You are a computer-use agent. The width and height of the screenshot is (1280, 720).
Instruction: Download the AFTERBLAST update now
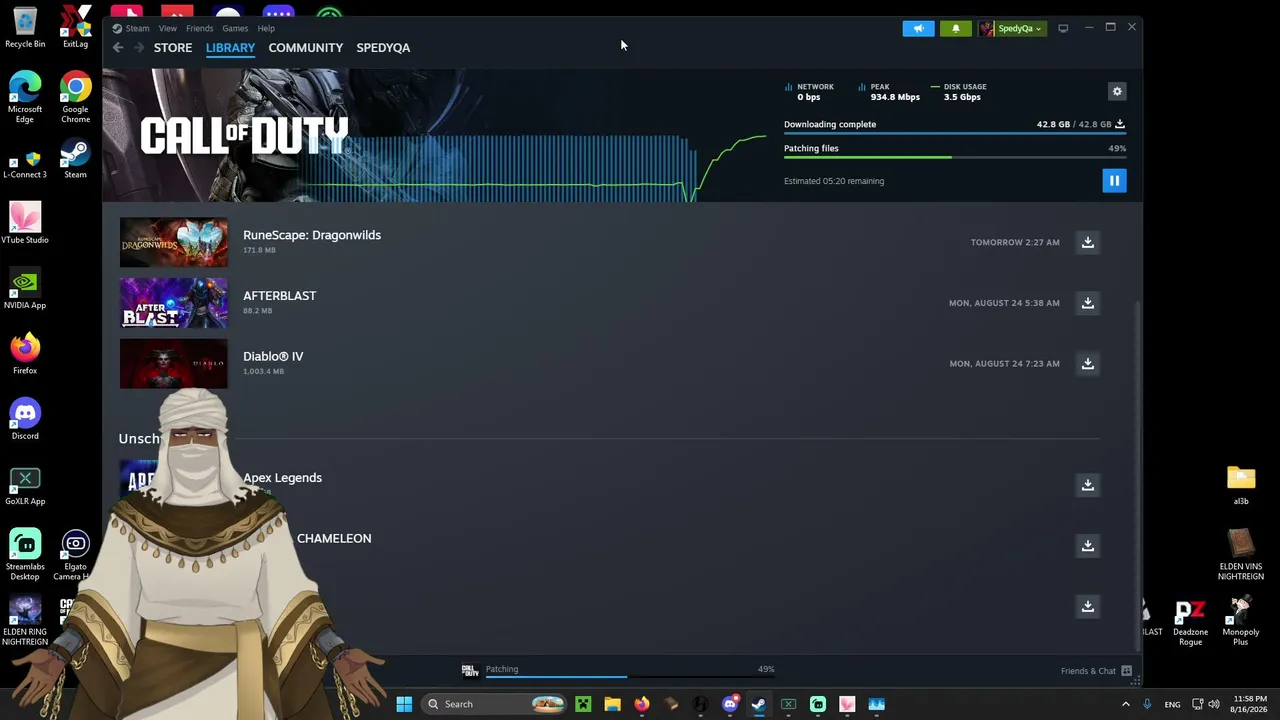(x=1088, y=303)
